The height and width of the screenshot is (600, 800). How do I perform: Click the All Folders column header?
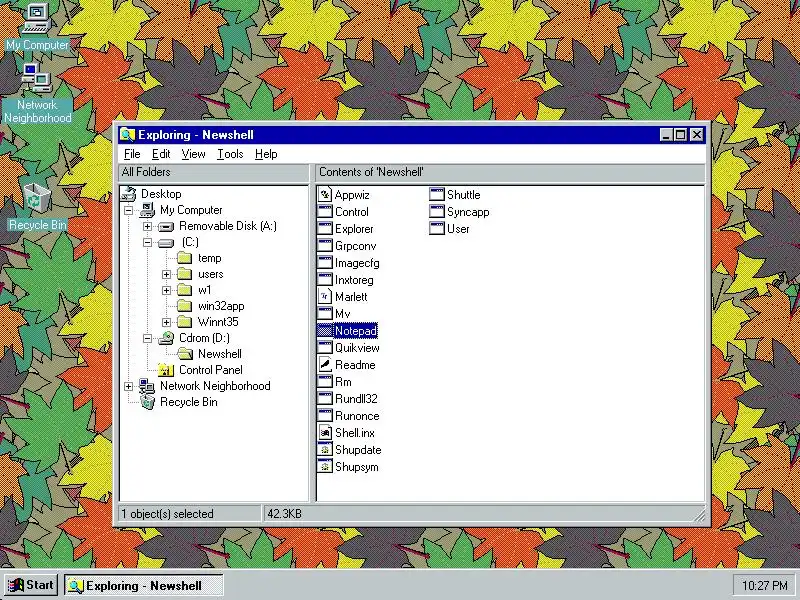pyautogui.click(x=214, y=172)
